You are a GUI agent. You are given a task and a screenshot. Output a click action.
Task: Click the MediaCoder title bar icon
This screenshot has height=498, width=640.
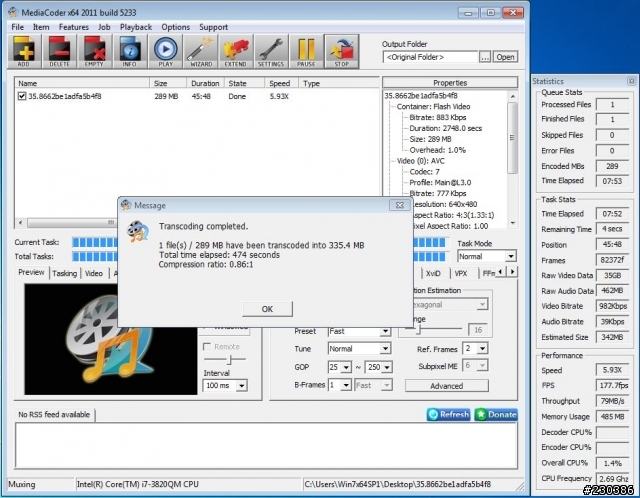click(13, 12)
